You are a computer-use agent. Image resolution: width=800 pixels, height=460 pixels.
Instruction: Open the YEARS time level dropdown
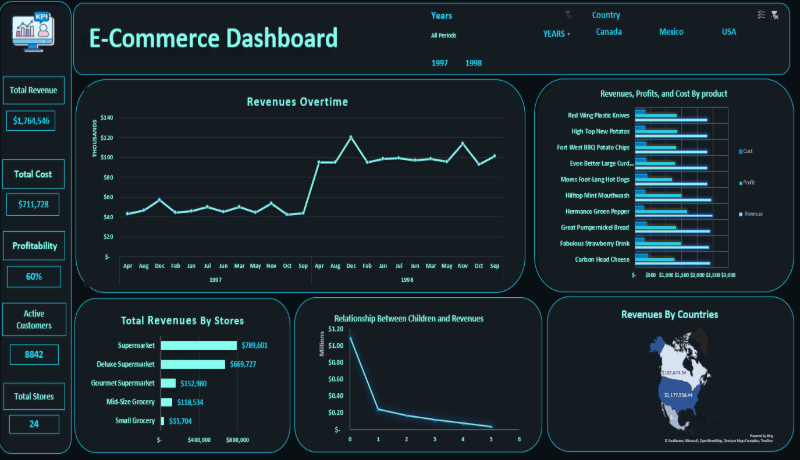pyautogui.click(x=556, y=34)
